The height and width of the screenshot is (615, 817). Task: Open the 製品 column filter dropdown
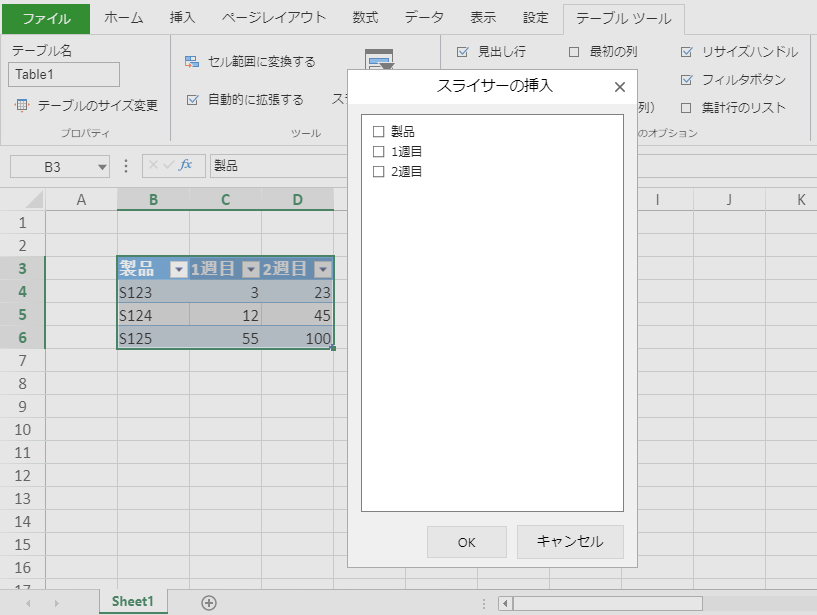[x=178, y=269]
